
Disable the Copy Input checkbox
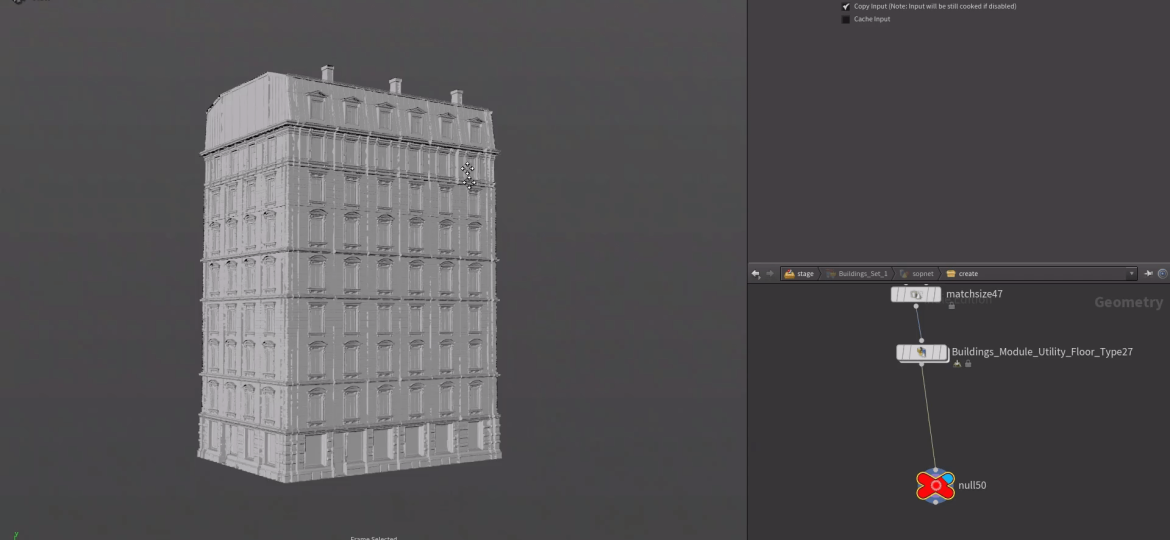[x=847, y=6]
